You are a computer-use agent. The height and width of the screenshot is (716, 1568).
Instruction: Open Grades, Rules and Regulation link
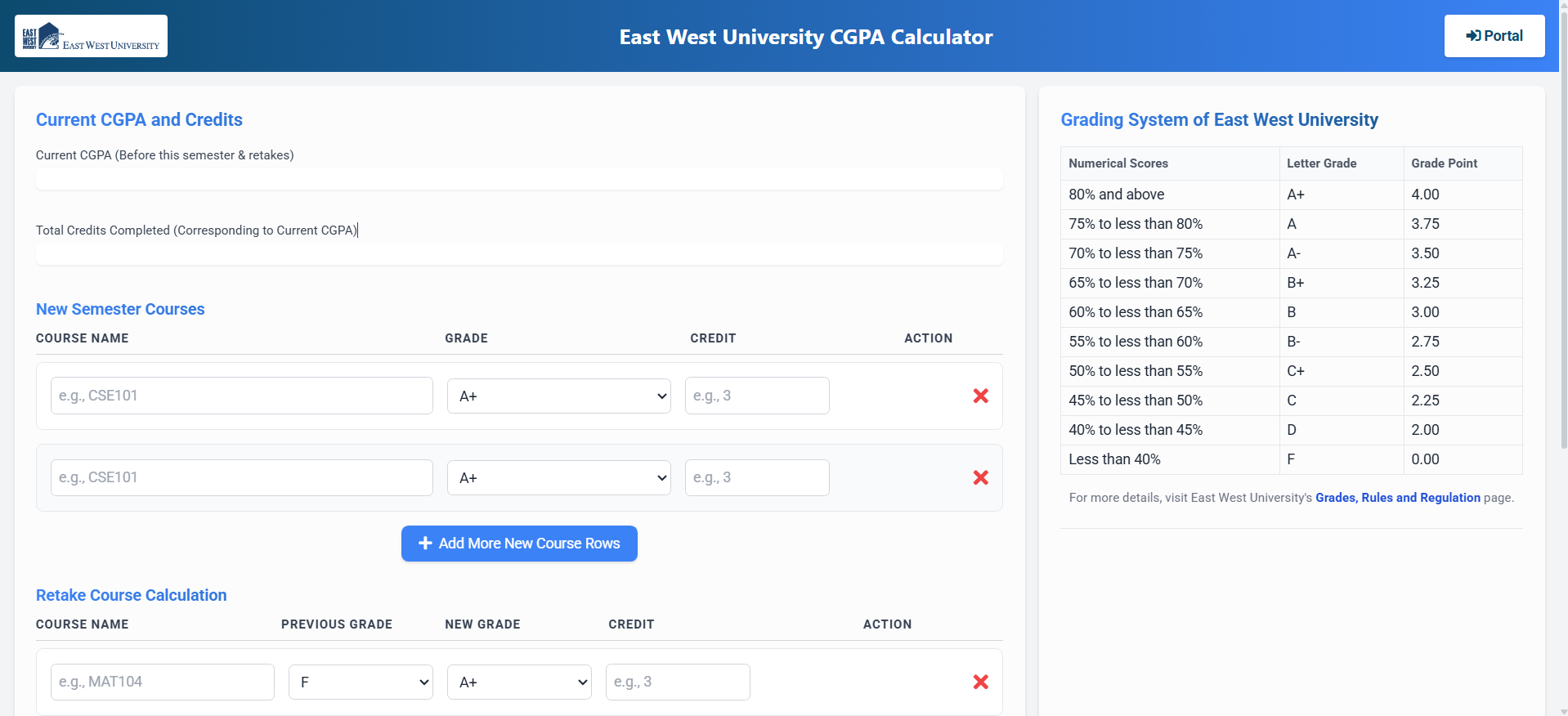1397,498
